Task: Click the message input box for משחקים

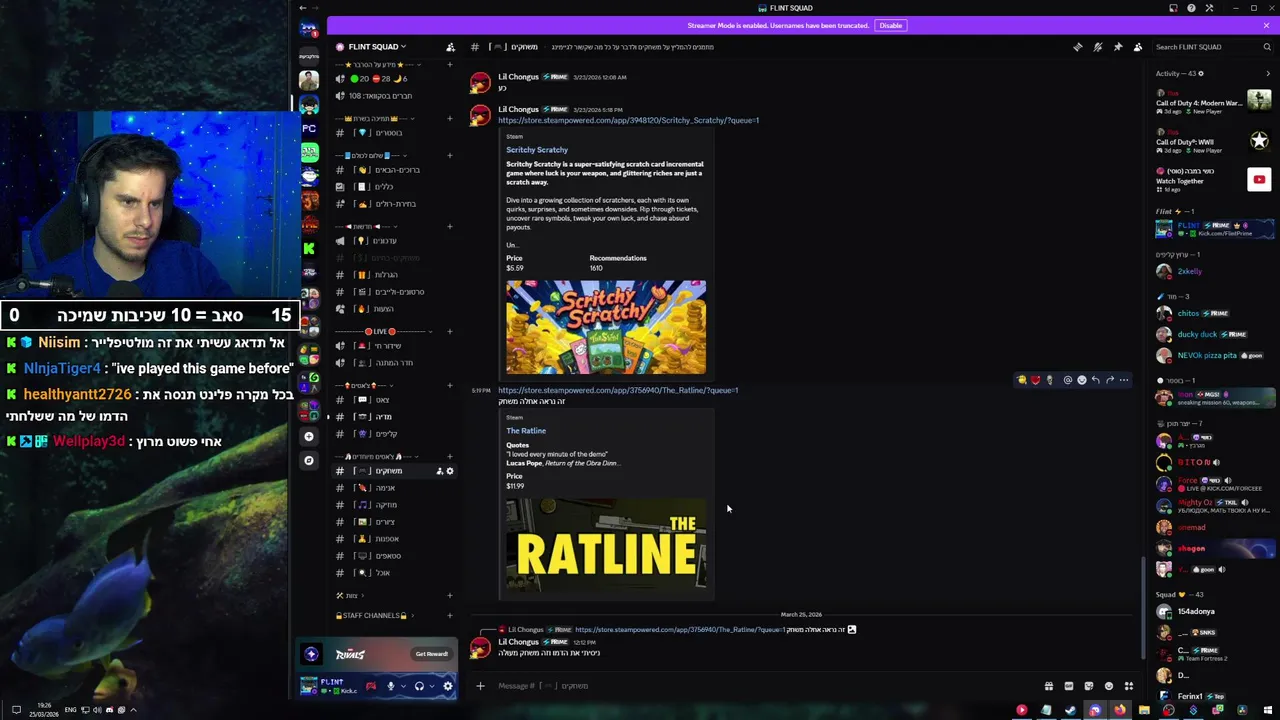Action: tap(765, 686)
